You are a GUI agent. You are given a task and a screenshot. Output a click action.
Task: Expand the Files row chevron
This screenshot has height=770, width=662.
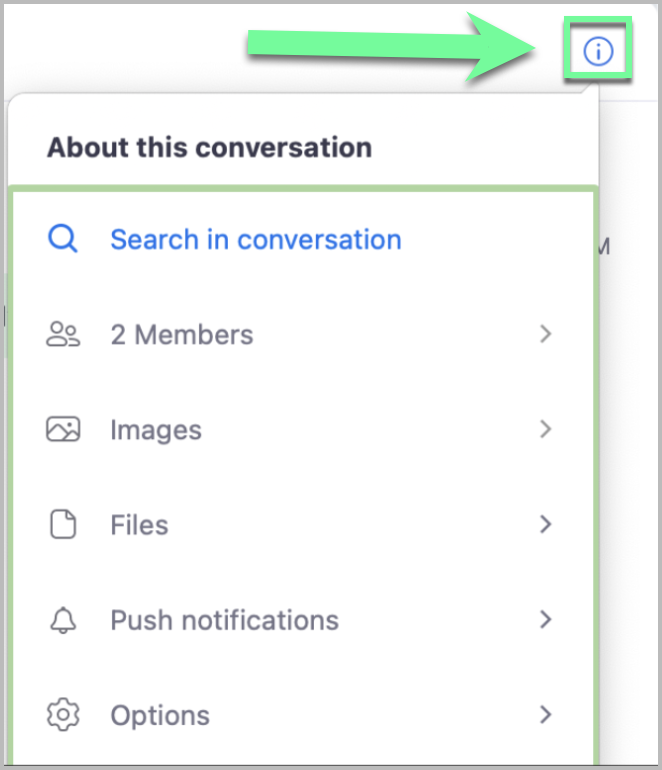[546, 524]
